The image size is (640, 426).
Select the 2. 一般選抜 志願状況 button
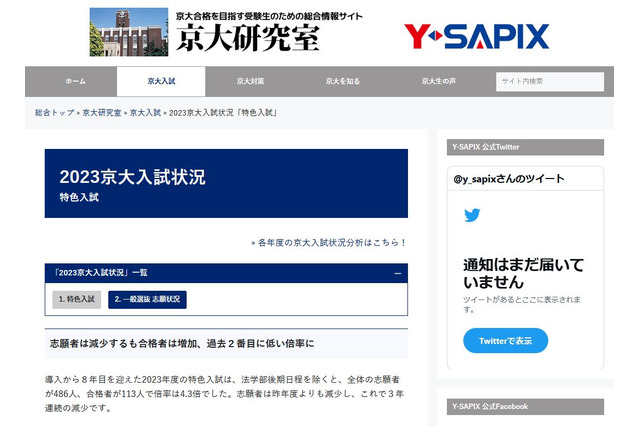[x=147, y=299]
